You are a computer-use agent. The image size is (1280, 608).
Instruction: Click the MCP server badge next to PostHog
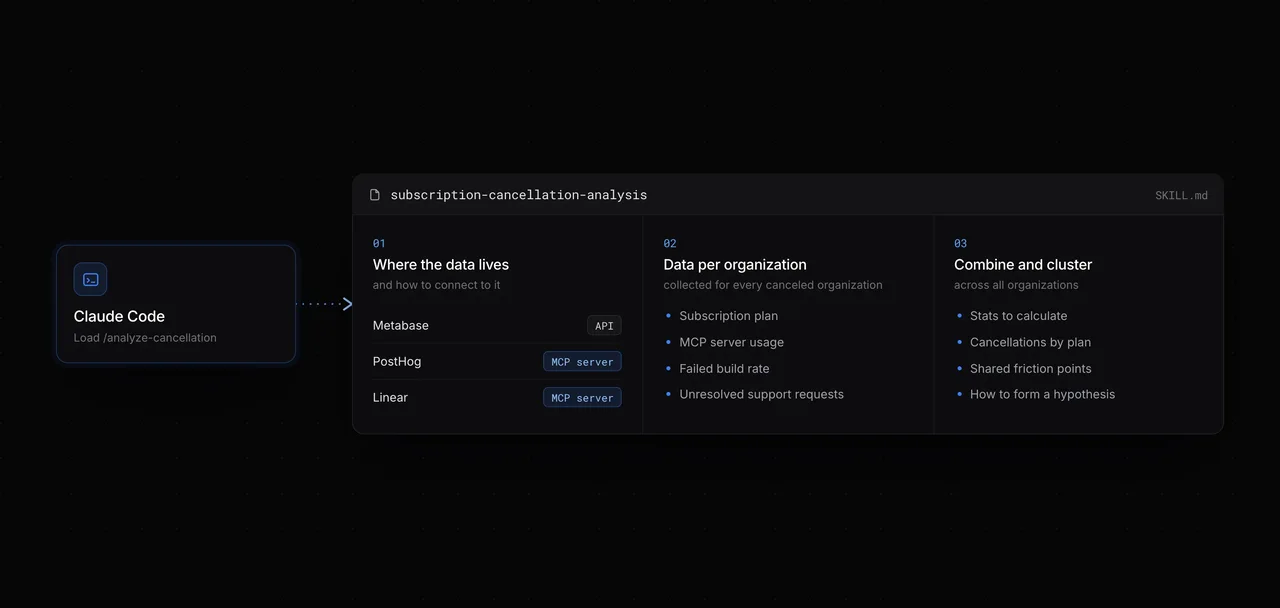(x=582, y=362)
